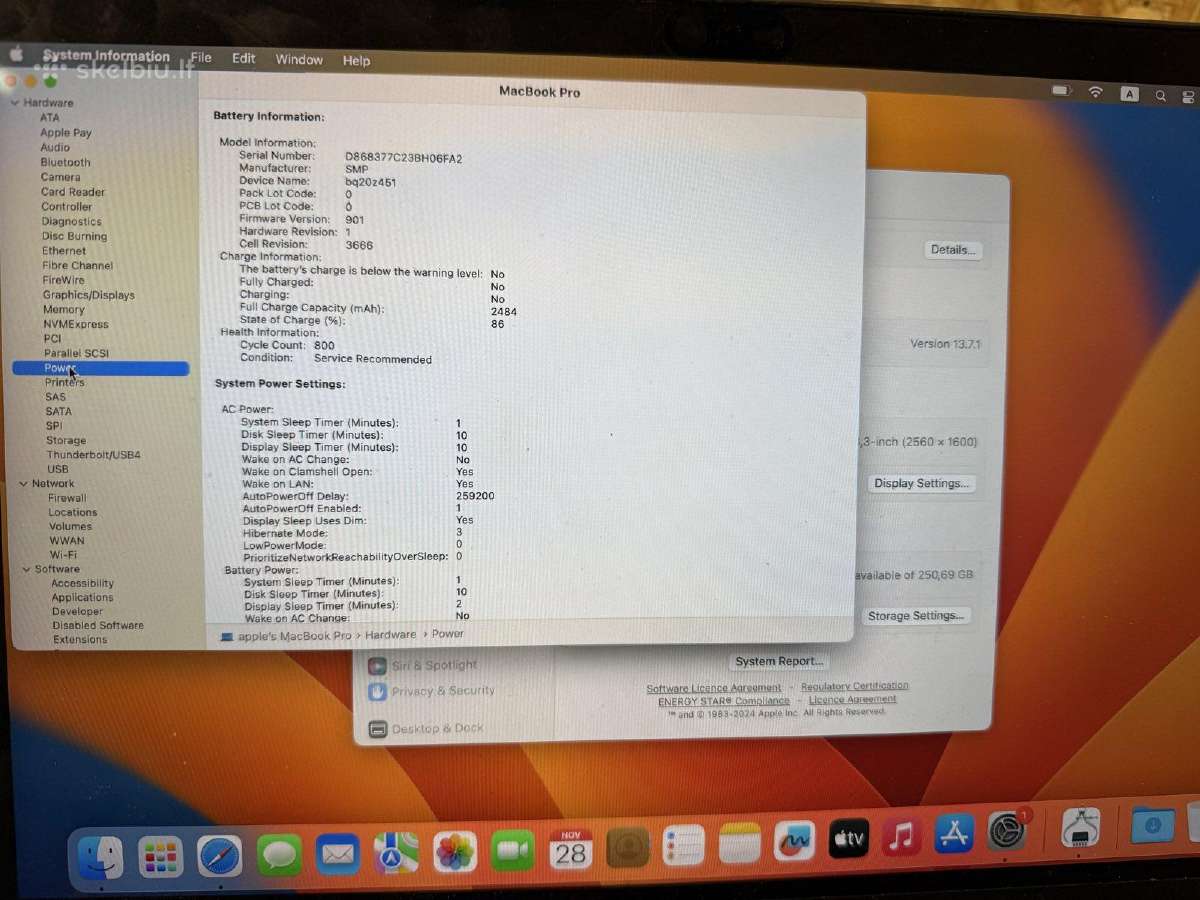Open Messages from the Dock
The width and height of the screenshot is (1200, 900).
point(279,856)
